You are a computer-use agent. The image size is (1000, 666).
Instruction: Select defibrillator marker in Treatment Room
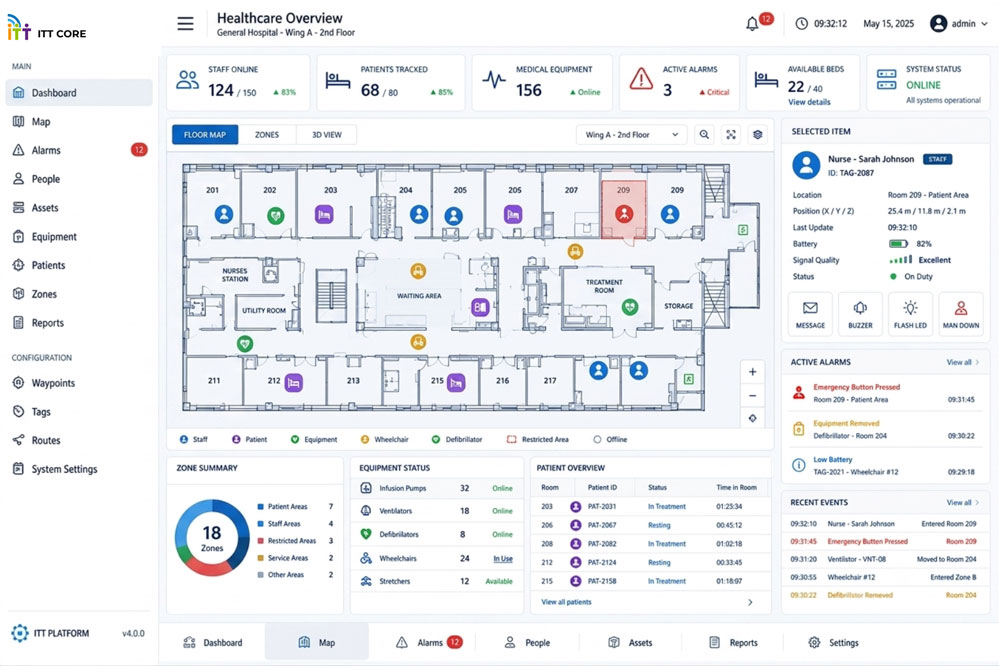630,307
